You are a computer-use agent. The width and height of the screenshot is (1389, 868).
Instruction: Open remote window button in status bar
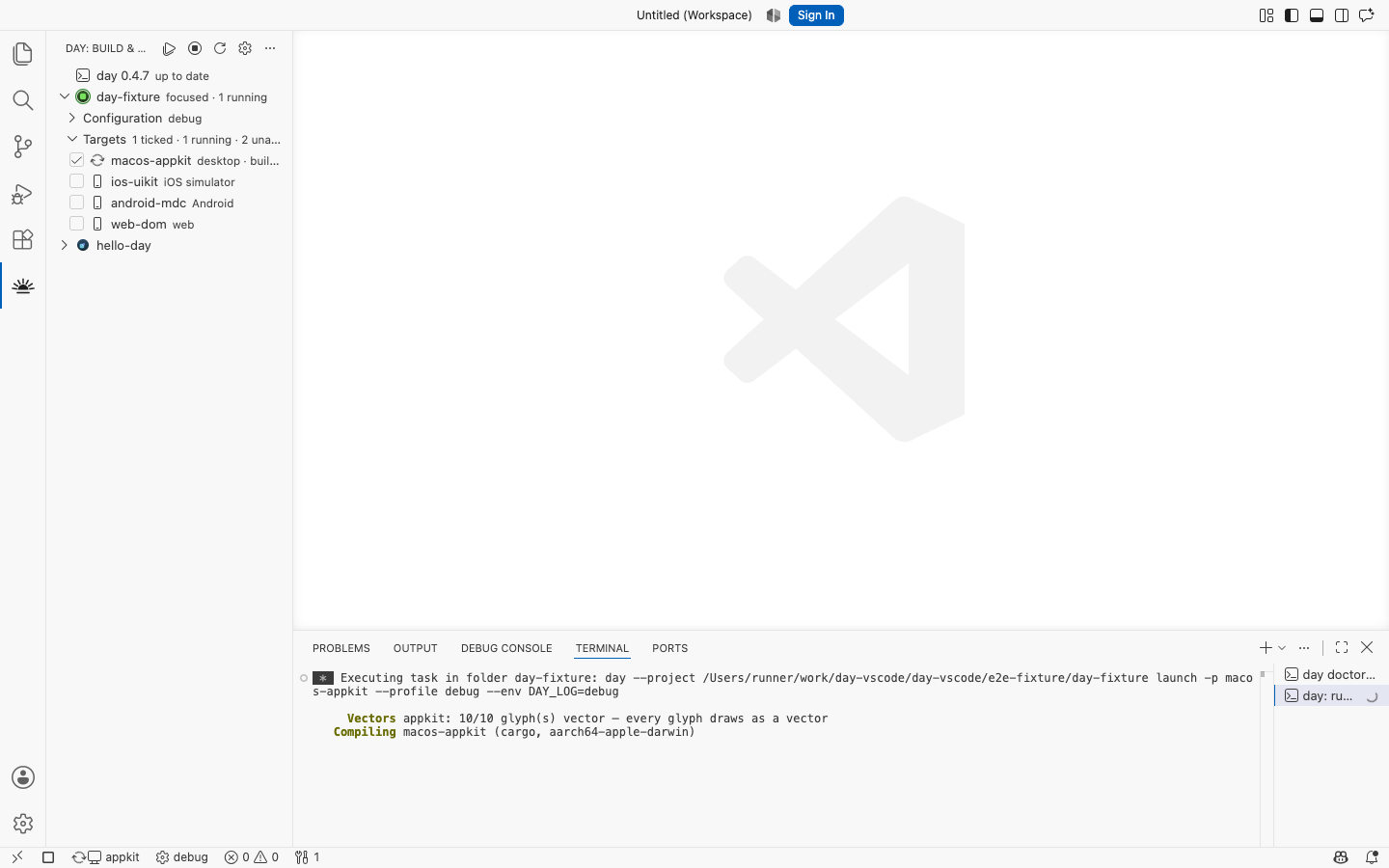17,857
